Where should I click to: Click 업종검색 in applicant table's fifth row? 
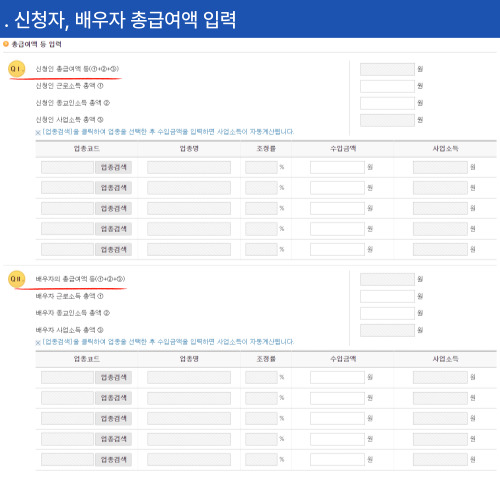113,250
